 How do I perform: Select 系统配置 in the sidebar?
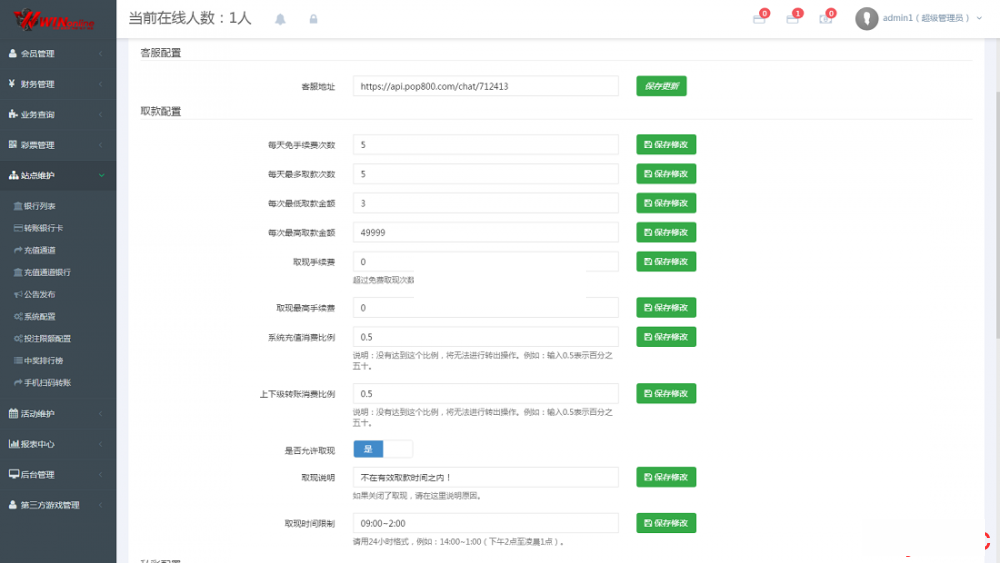point(40,316)
